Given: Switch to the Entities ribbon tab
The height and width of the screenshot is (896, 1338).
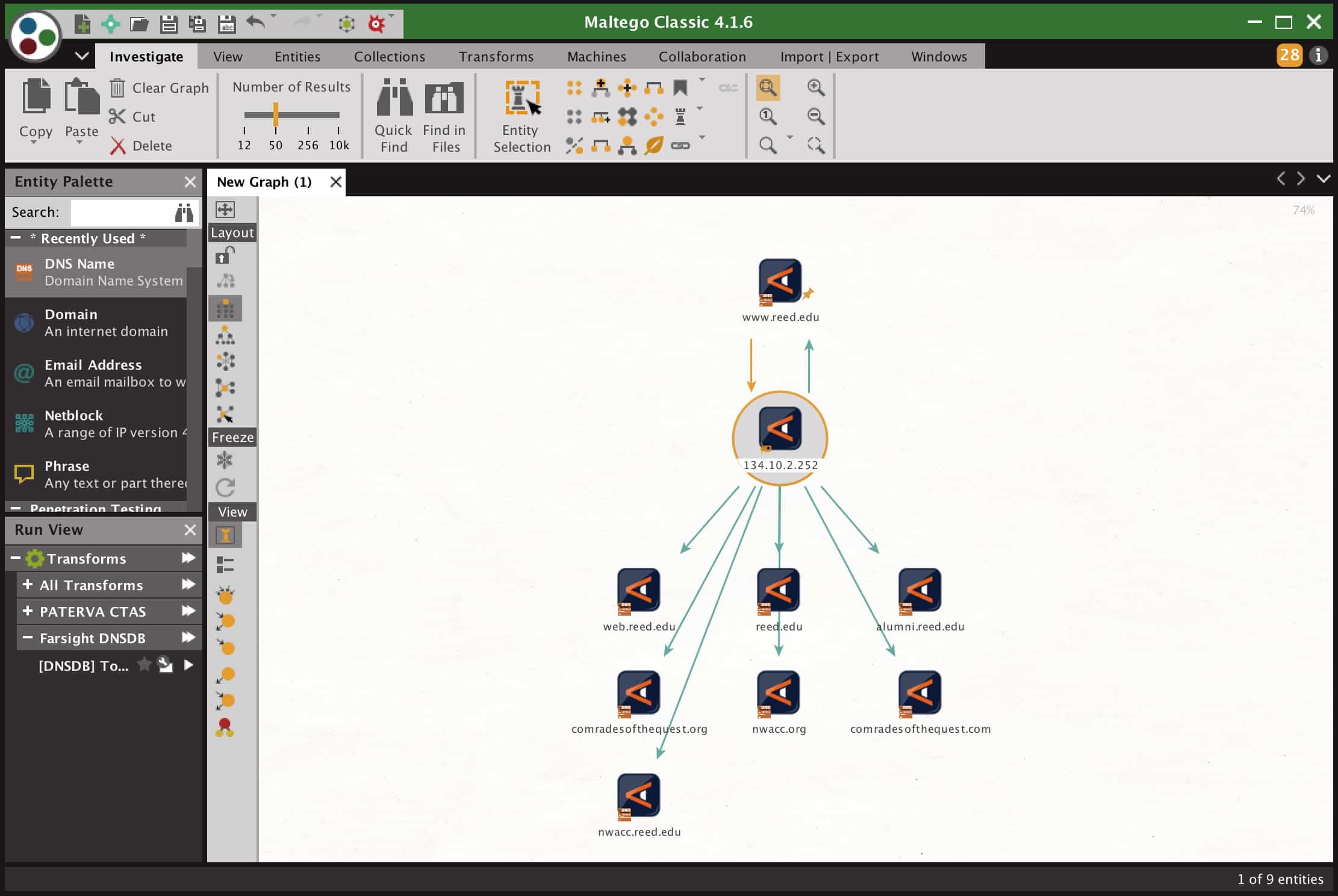Looking at the screenshot, I should [x=297, y=57].
